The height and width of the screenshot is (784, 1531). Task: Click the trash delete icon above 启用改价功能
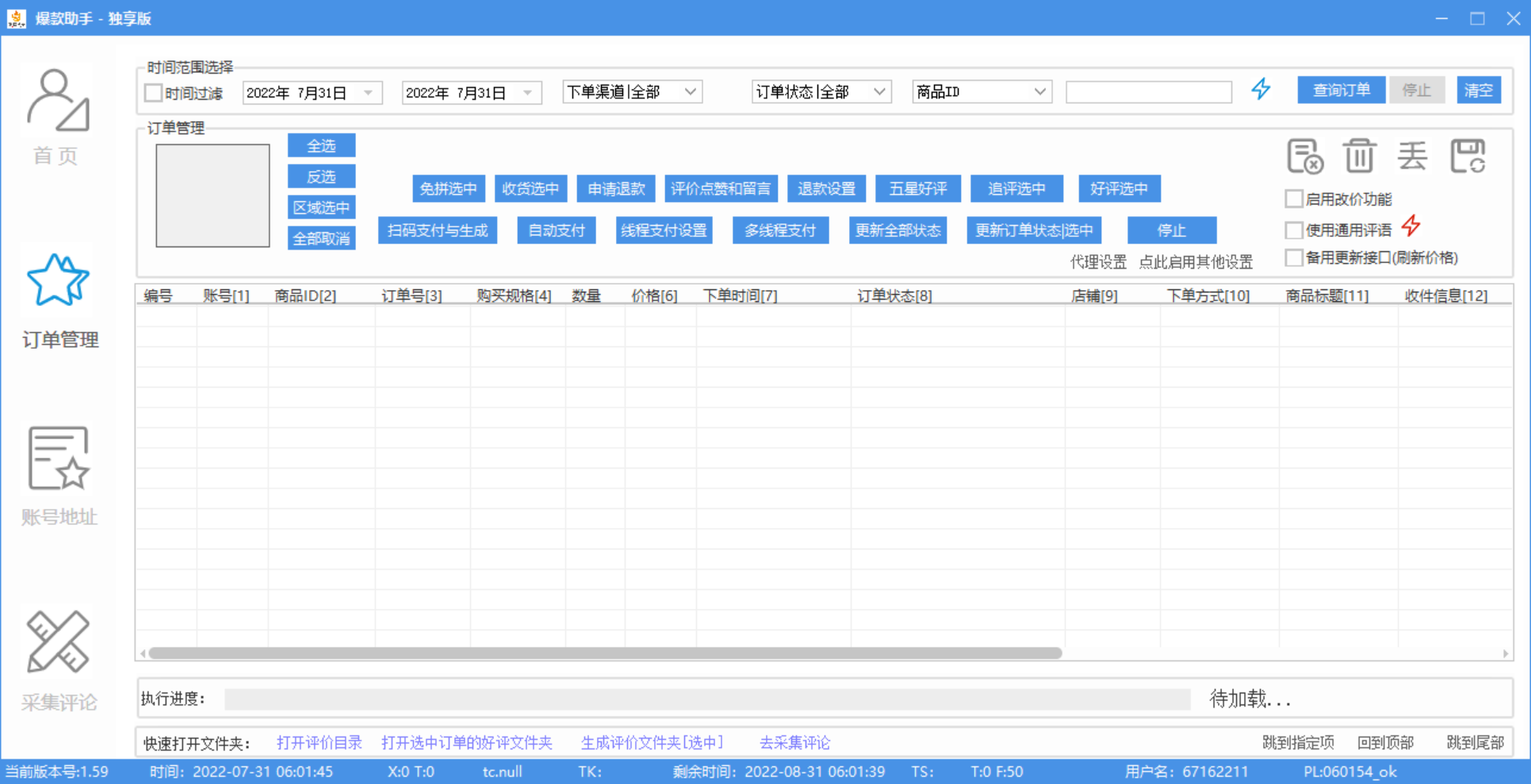click(x=1359, y=155)
